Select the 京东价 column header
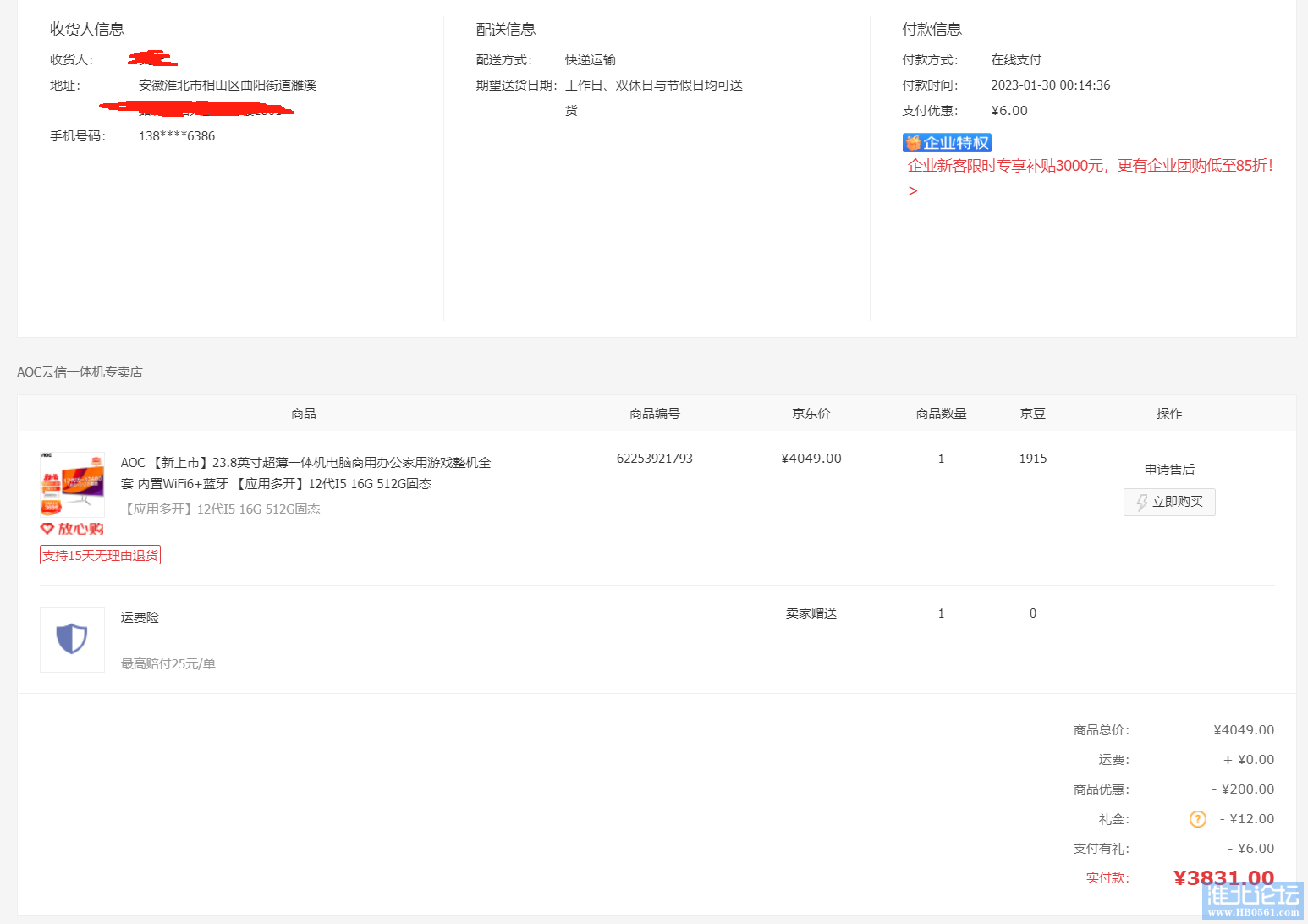 [811, 414]
